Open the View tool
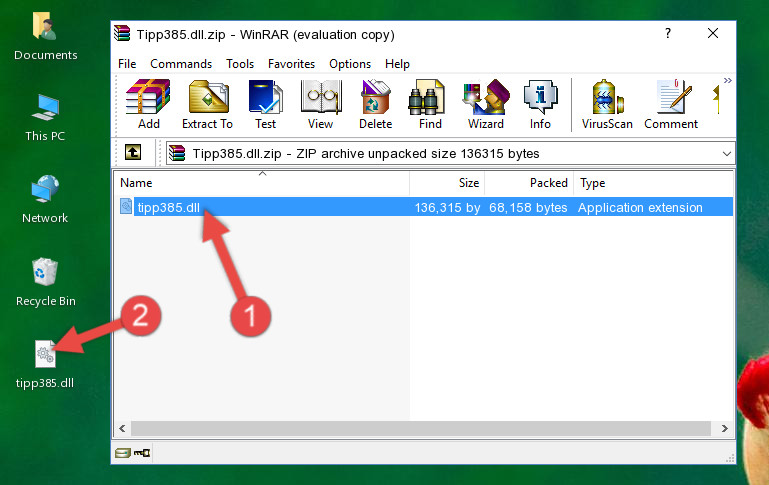Image resolution: width=769 pixels, height=485 pixels. 320,104
